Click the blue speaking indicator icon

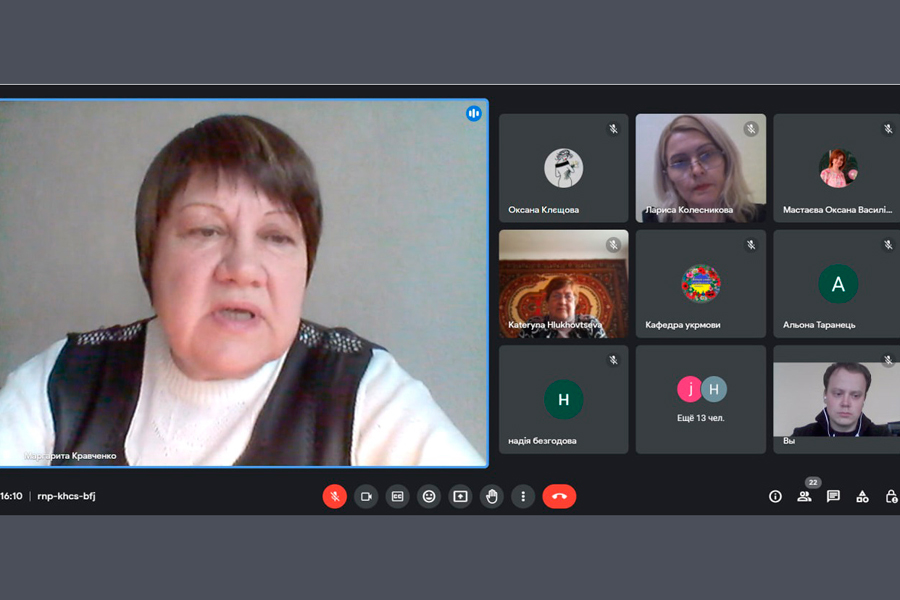click(474, 114)
